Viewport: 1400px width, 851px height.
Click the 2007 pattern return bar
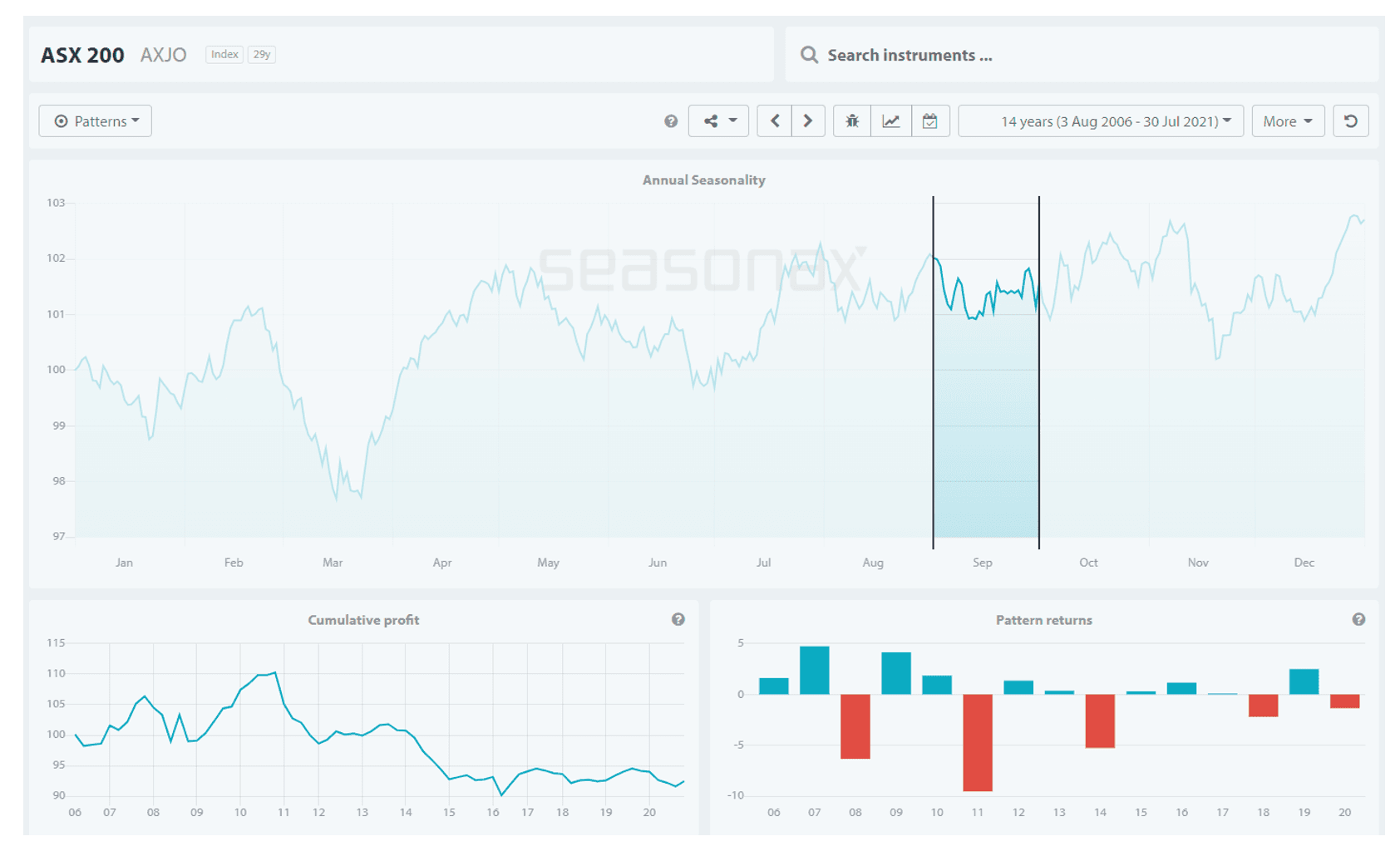point(815,671)
